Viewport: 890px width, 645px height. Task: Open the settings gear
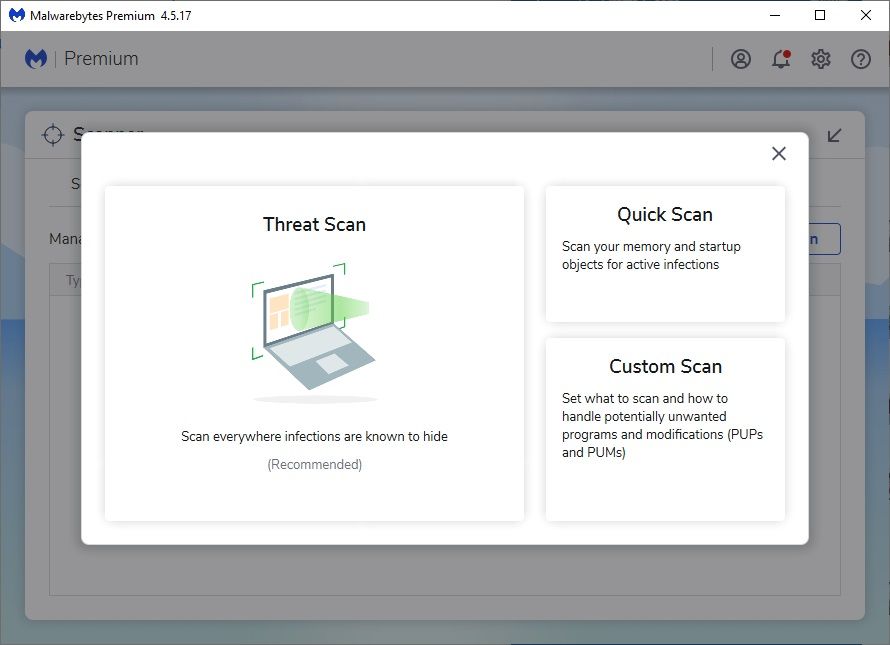point(821,59)
